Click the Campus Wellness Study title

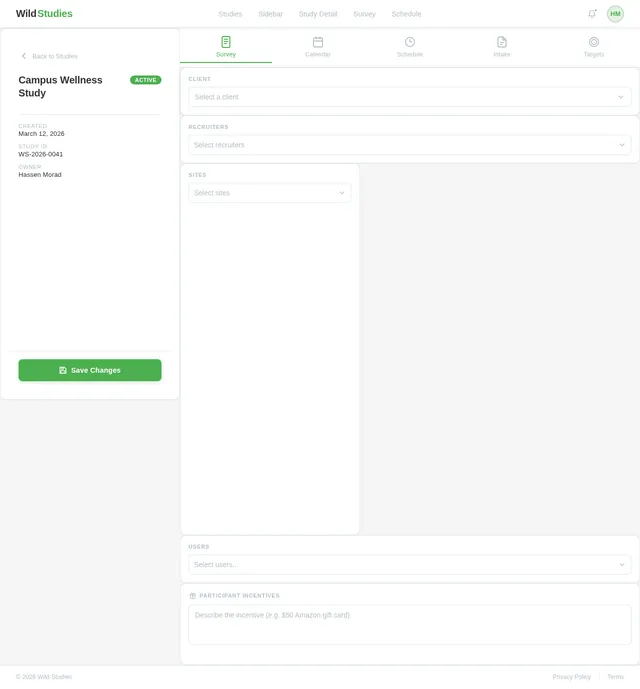click(60, 87)
